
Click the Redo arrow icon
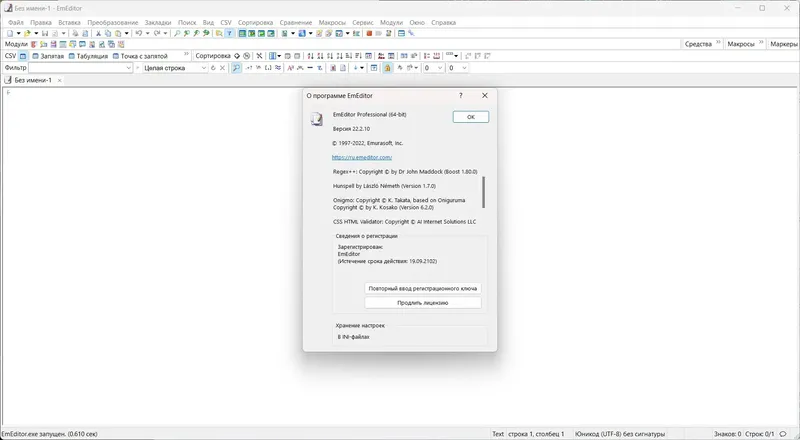[x=157, y=33]
